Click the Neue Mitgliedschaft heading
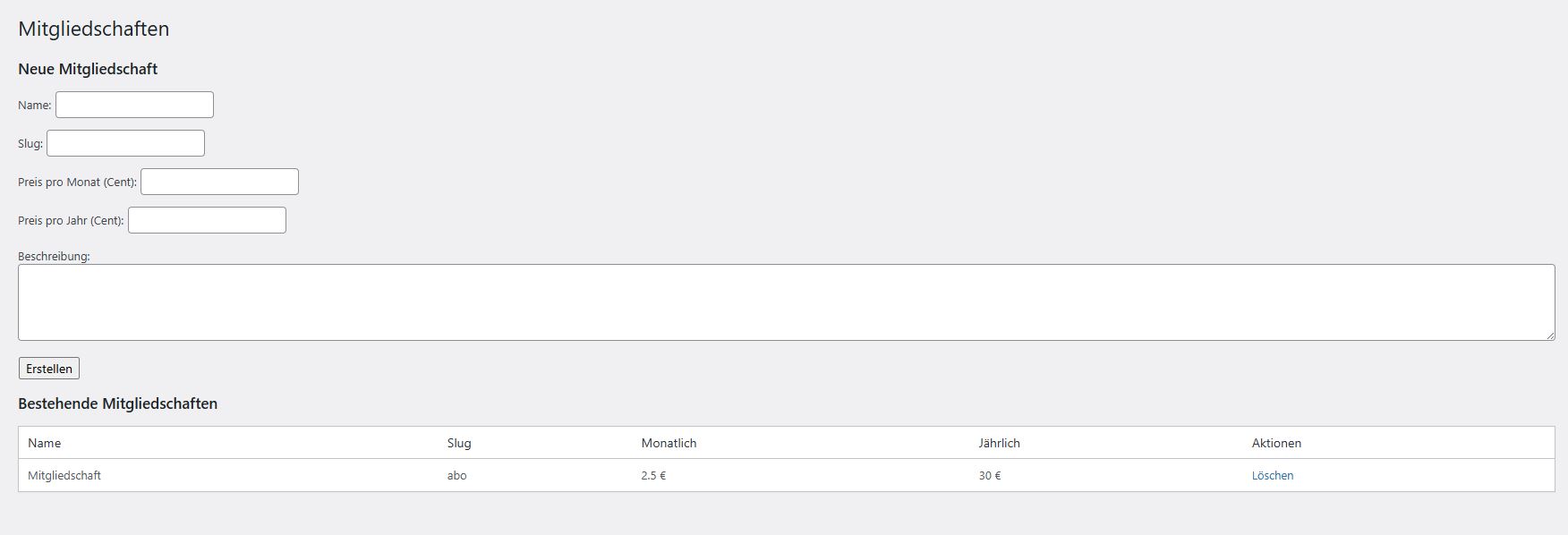Viewport: 1568px width, 535px height. (88, 69)
